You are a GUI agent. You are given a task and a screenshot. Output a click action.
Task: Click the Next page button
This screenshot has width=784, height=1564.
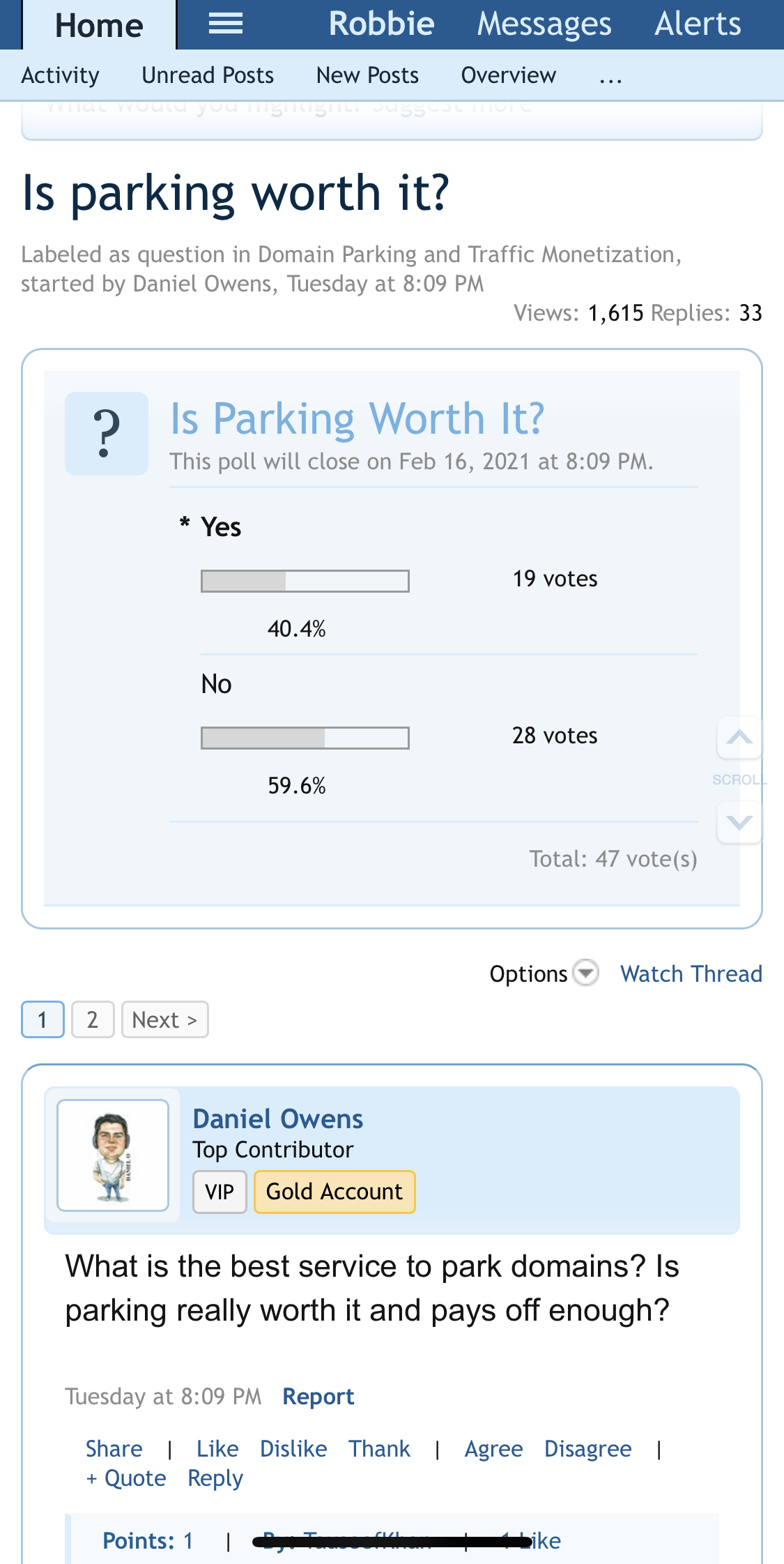tap(164, 1019)
